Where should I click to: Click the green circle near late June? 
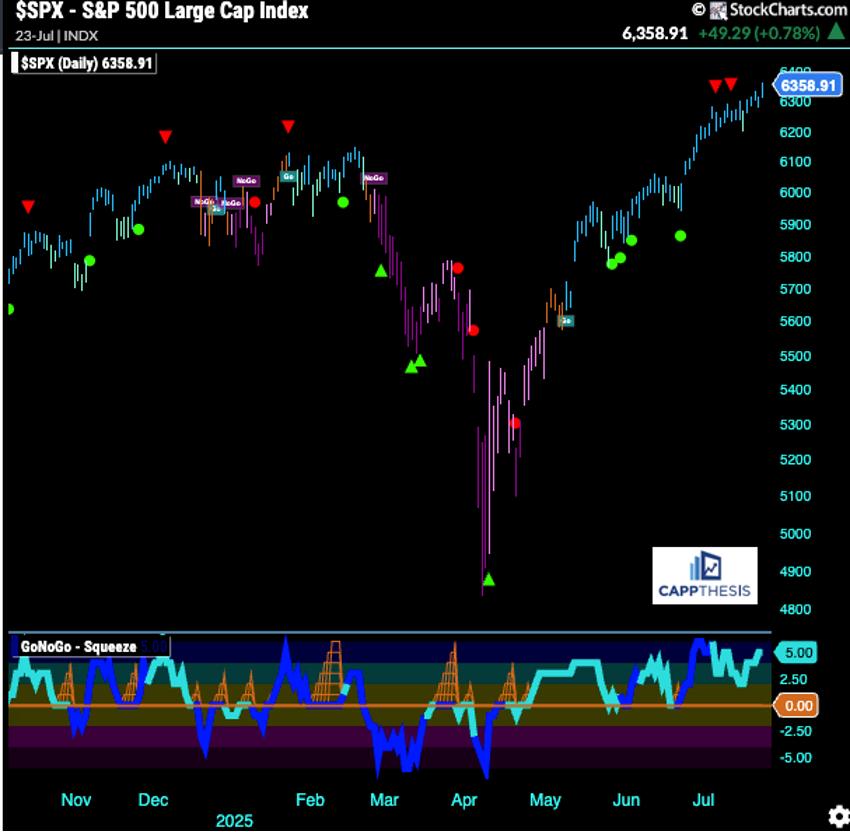pyautogui.click(x=681, y=236)
